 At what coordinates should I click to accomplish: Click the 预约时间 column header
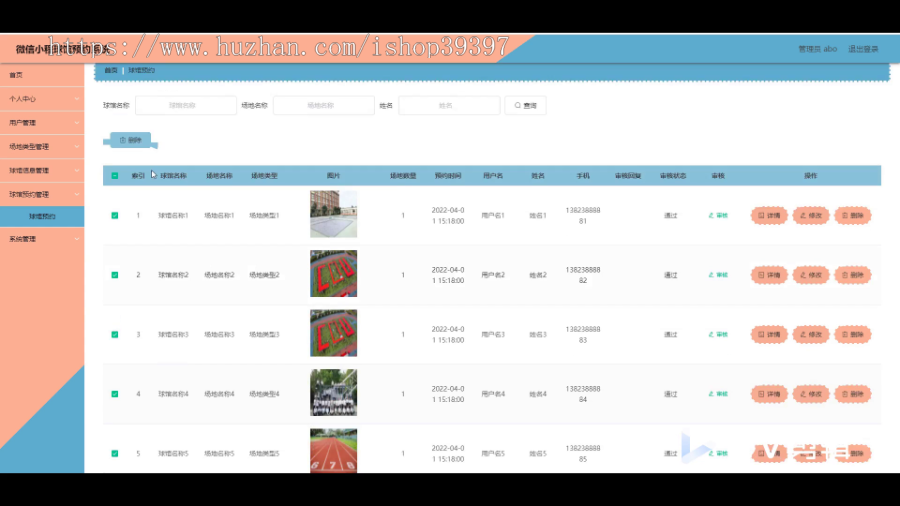[x=448, y=176]
